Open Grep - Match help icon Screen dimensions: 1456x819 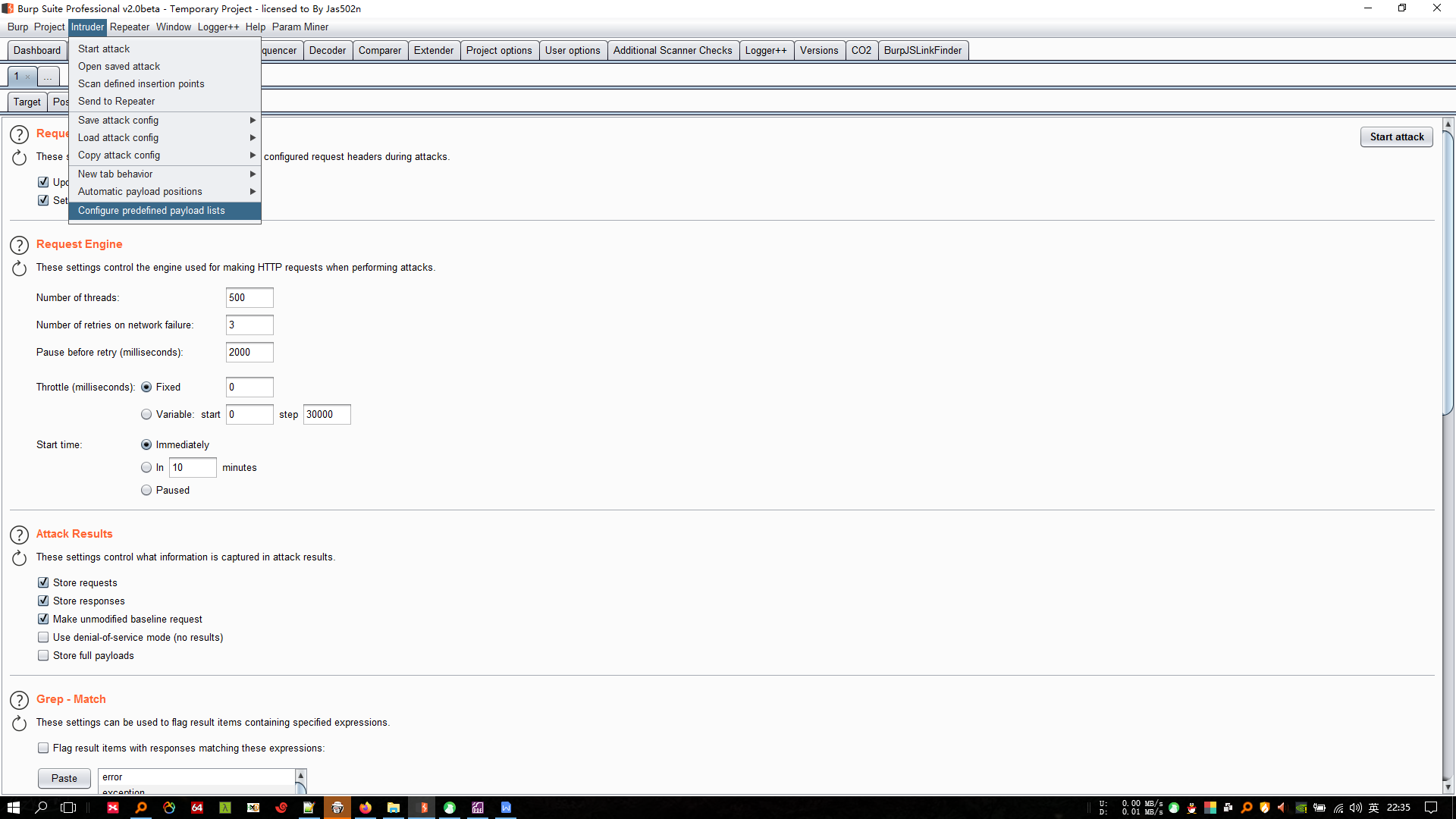19,700
